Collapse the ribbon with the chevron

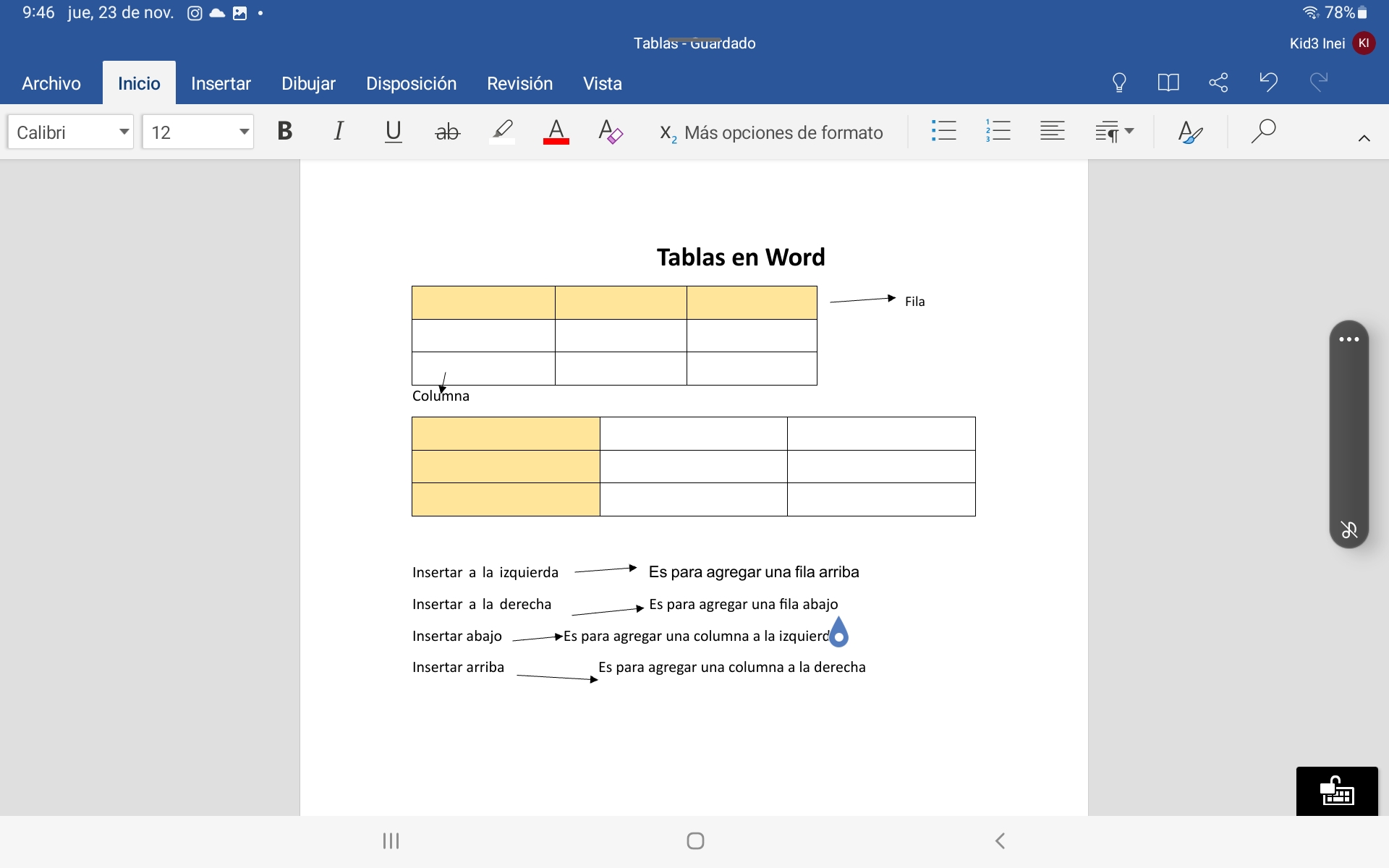[1364, 138]
